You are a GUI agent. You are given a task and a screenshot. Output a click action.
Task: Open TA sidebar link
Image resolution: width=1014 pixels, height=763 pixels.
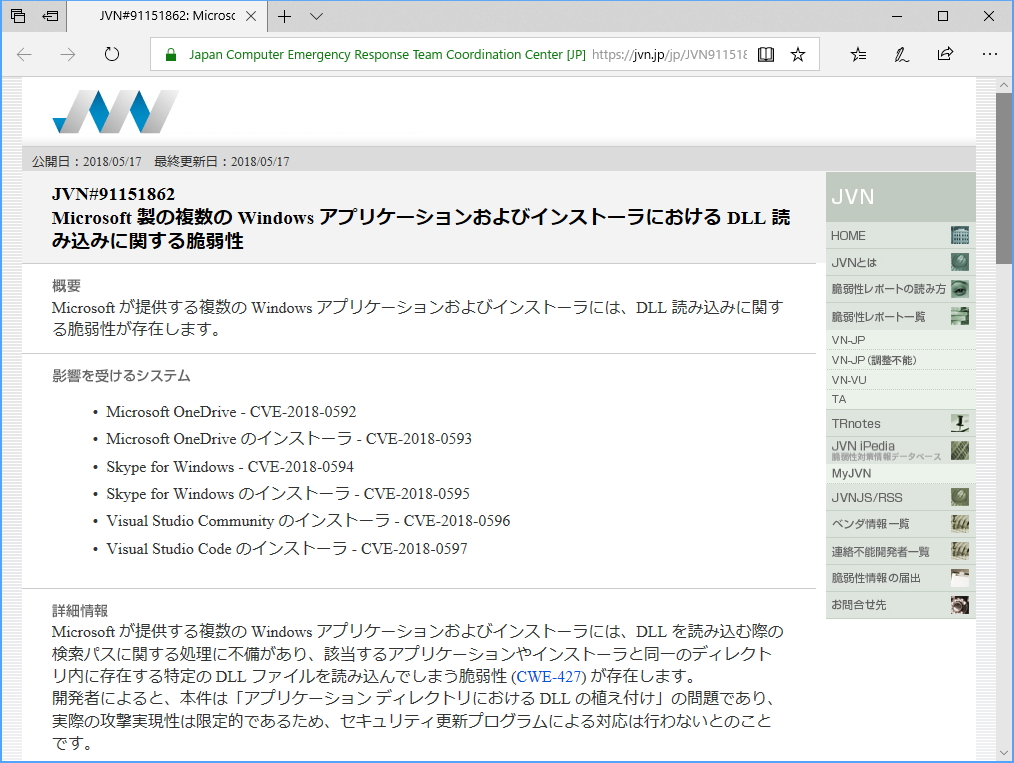(900, 399)
